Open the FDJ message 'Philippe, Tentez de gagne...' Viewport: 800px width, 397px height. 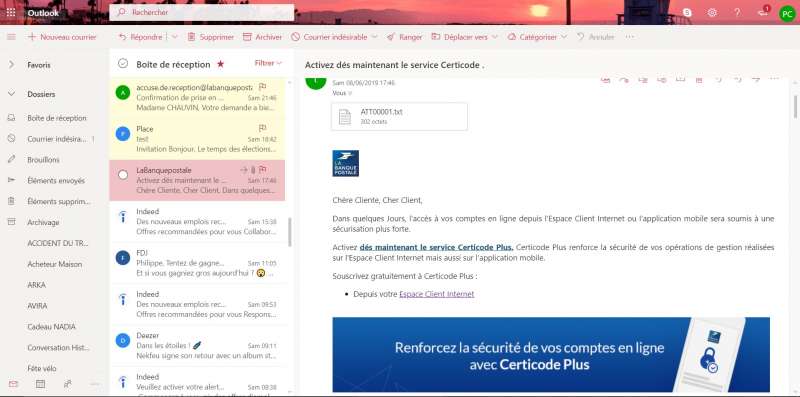click(x=197, y=263)
